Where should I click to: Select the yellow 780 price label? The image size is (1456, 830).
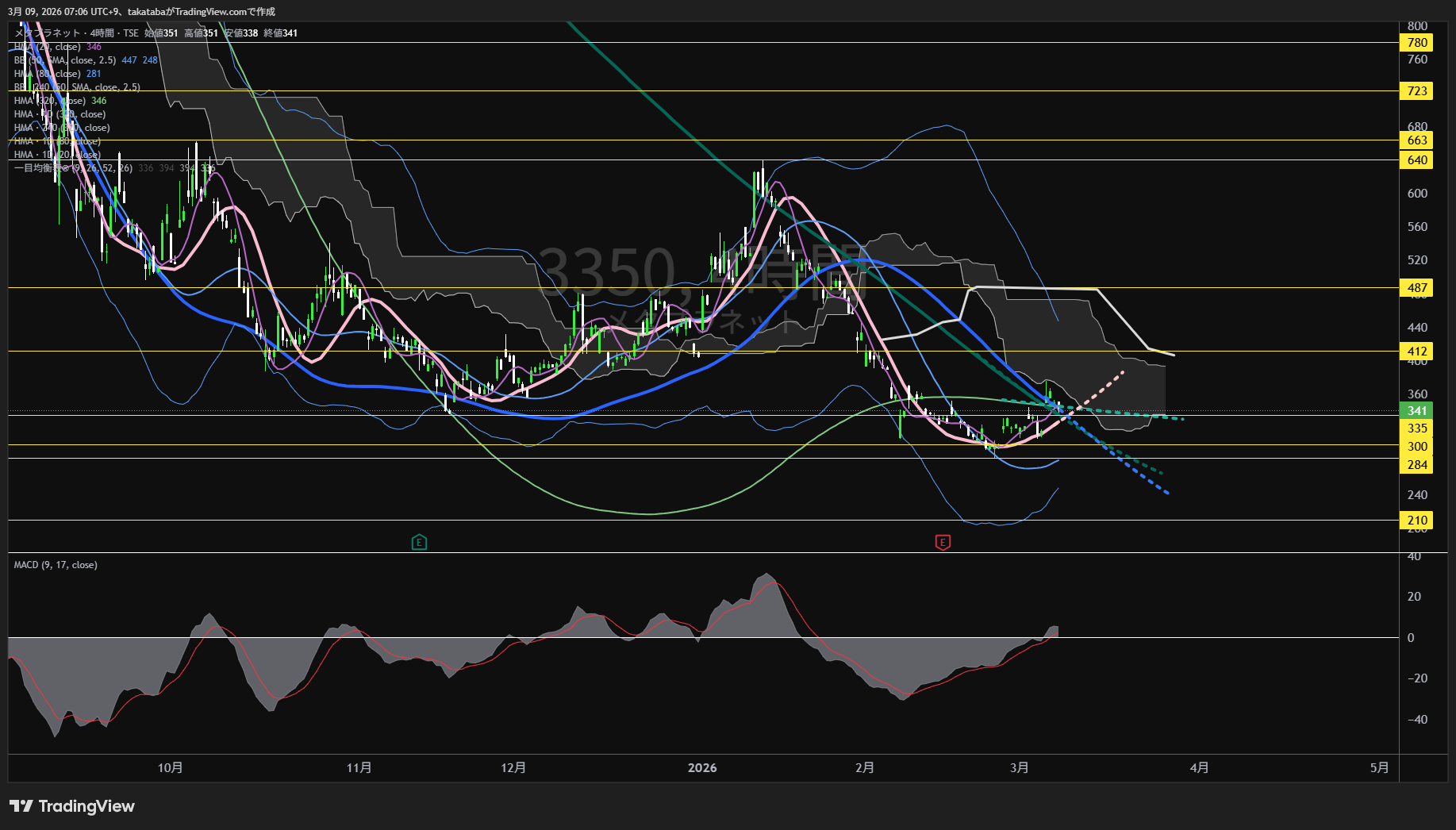pyautogui.click(x=1416, y=43)
